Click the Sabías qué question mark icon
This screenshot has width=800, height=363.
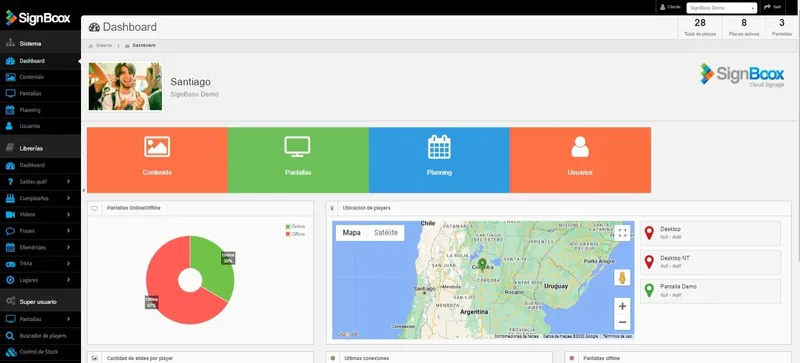click(10, 182)
